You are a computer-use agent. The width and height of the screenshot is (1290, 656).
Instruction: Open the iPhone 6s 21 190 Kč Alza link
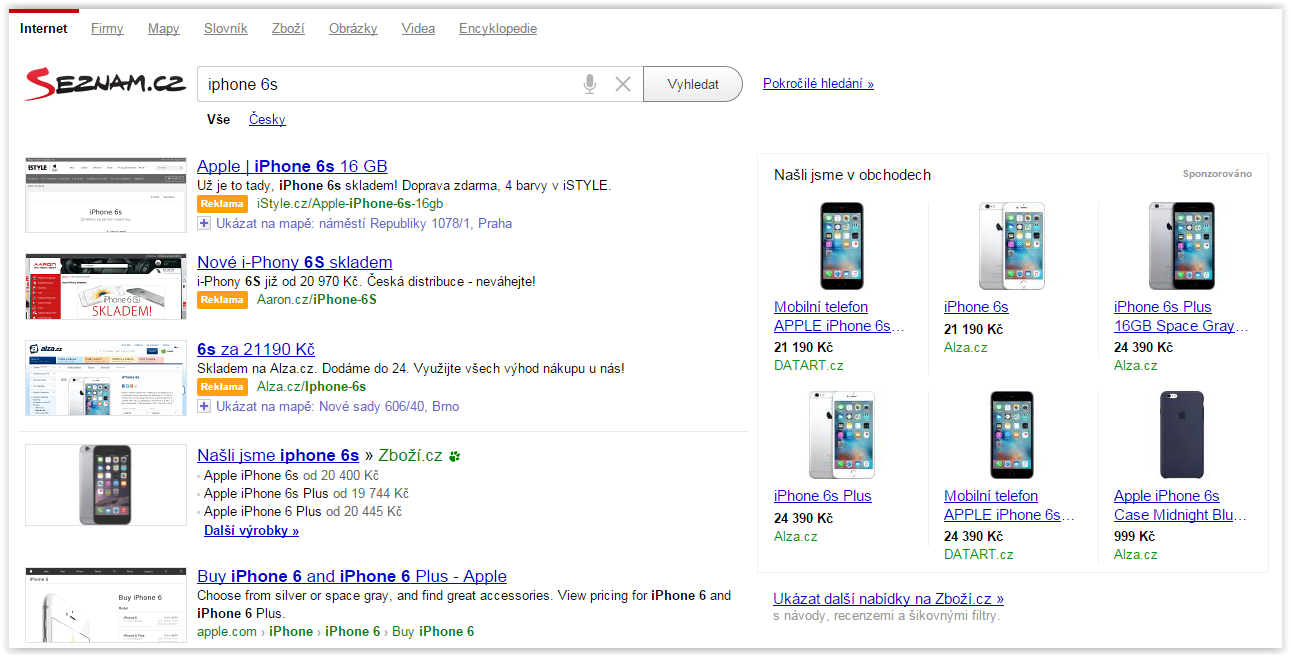click(x=976, y=307)
